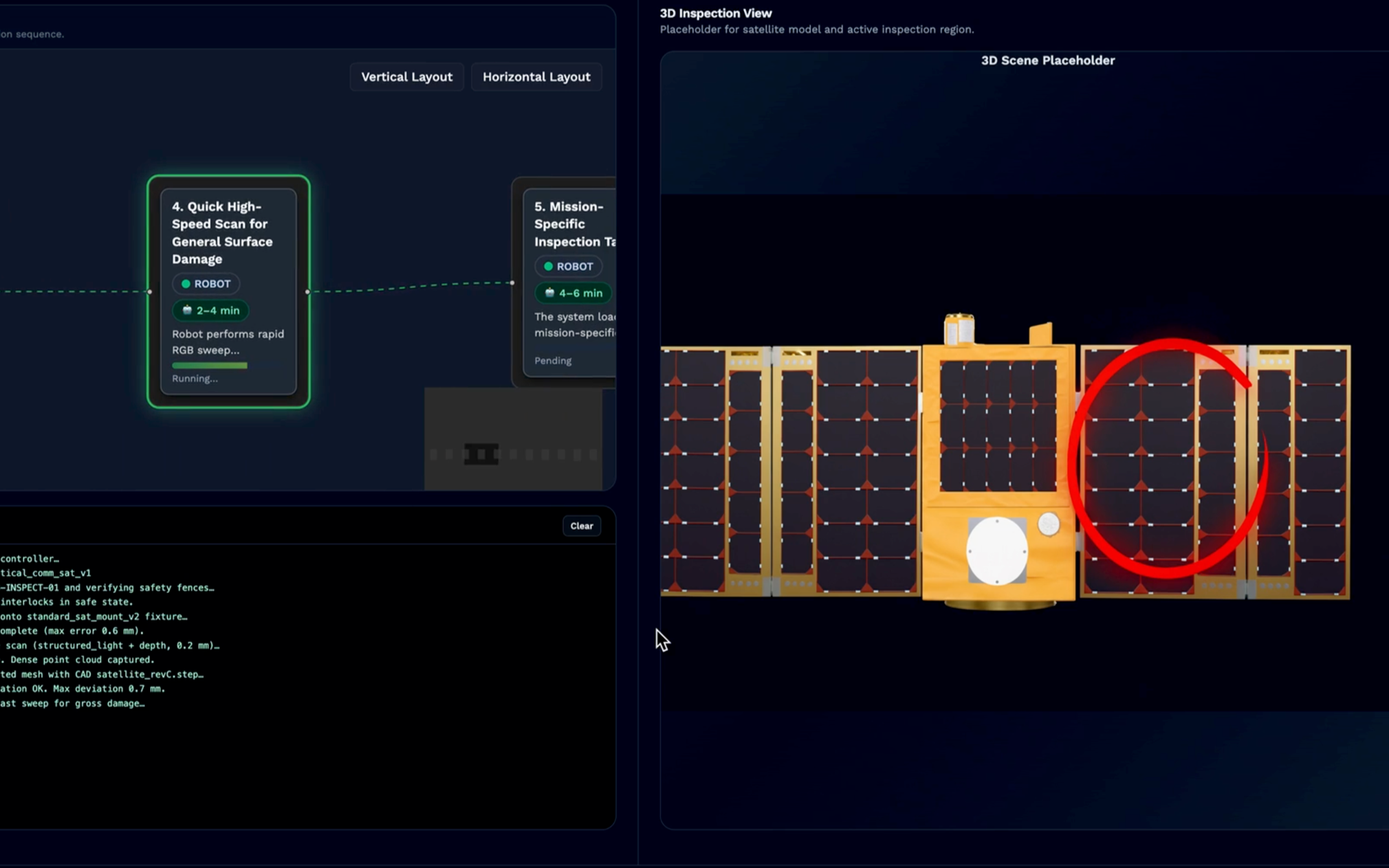The width and height of the screenshot is (1389, 868).
Task: Click the ROBOT badge on step 5
Action: point(568,266)
